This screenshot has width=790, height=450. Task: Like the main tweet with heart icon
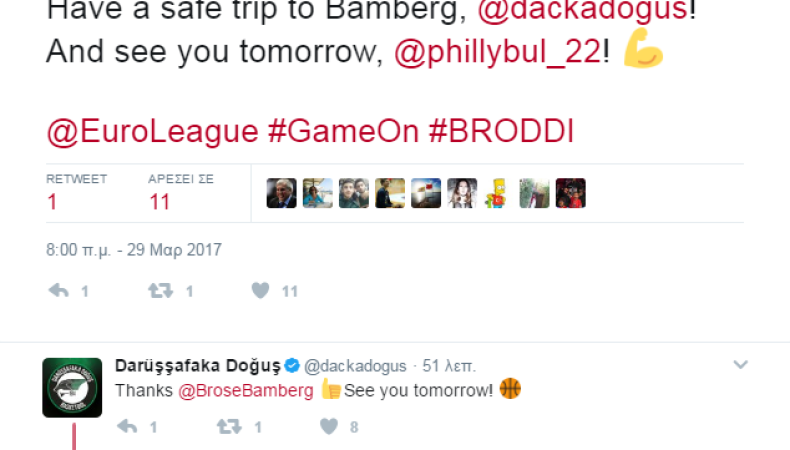point(260,291)
